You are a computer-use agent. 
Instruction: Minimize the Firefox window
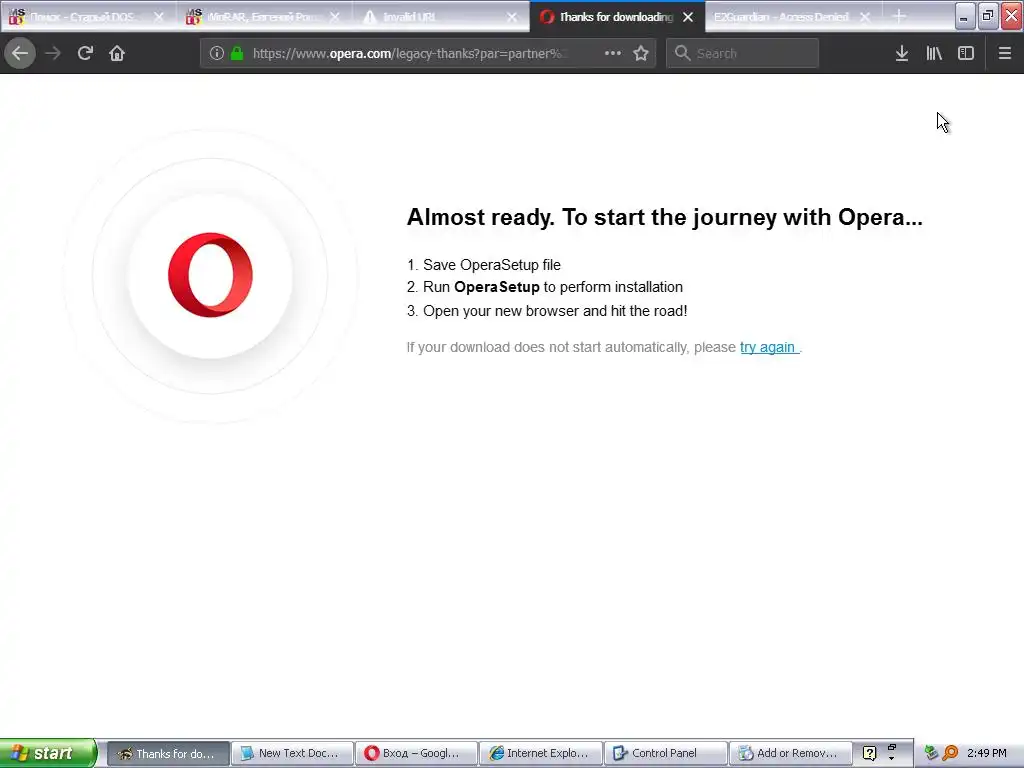[964, 16]
